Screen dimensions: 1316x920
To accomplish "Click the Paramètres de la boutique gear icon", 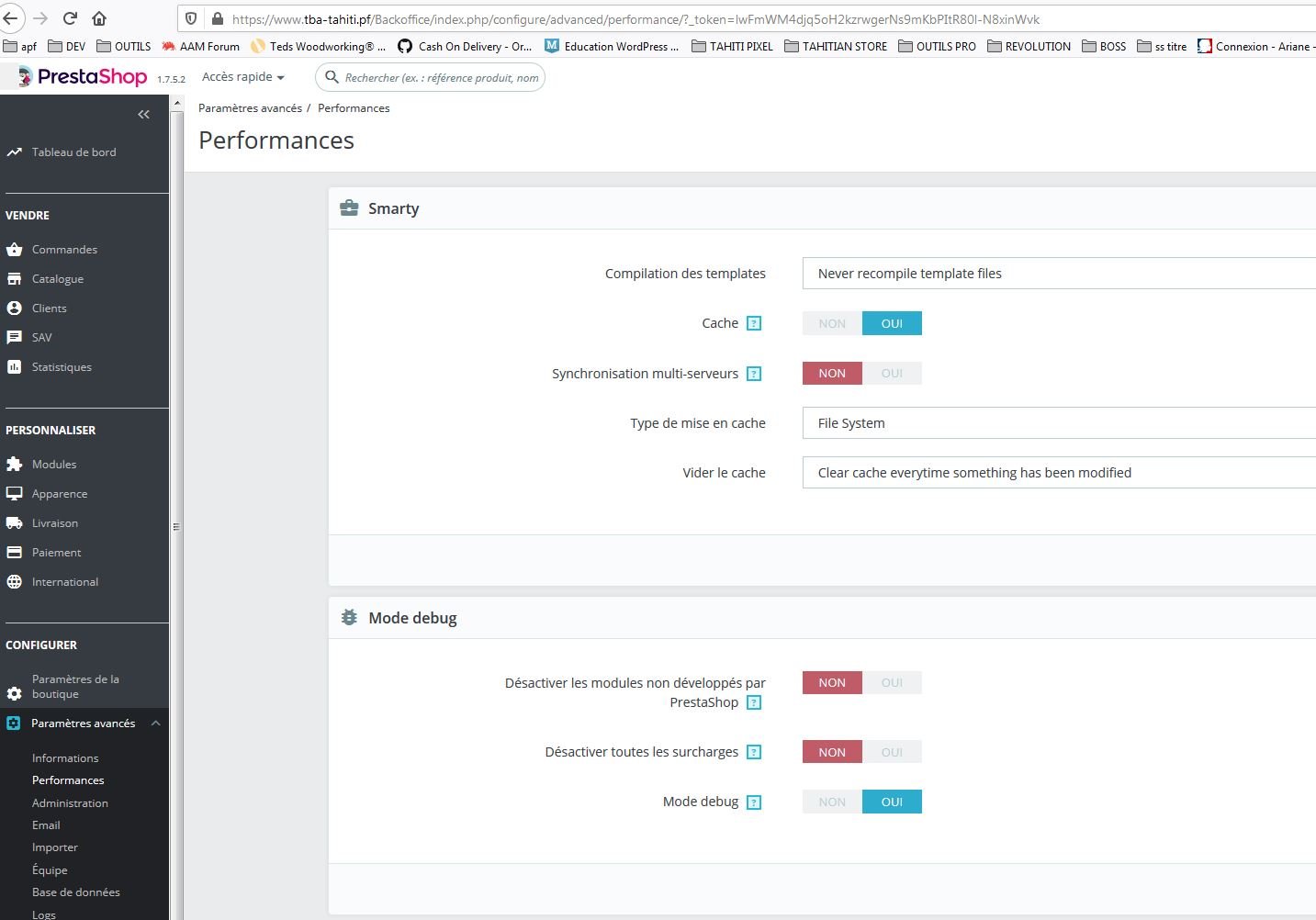I will 14,693.
